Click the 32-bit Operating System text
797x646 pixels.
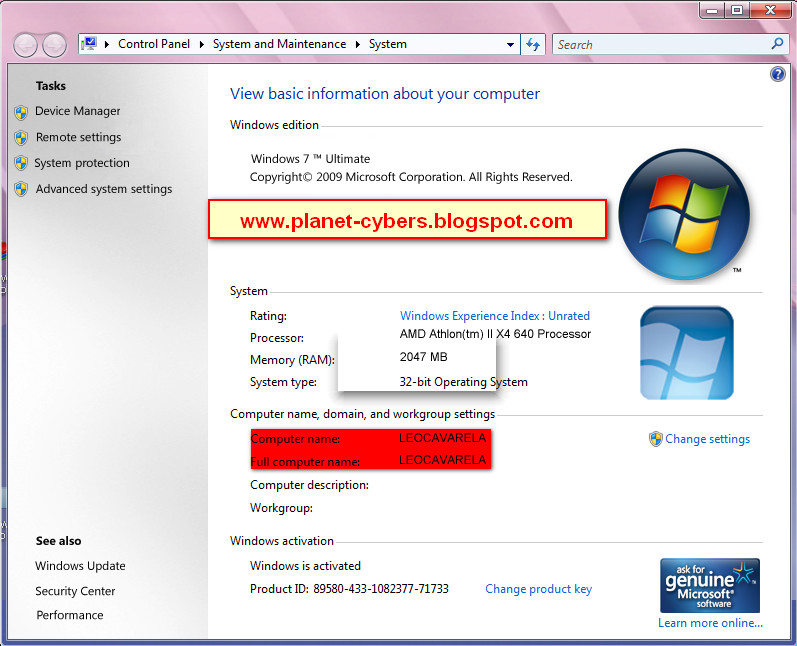(464, 382)
